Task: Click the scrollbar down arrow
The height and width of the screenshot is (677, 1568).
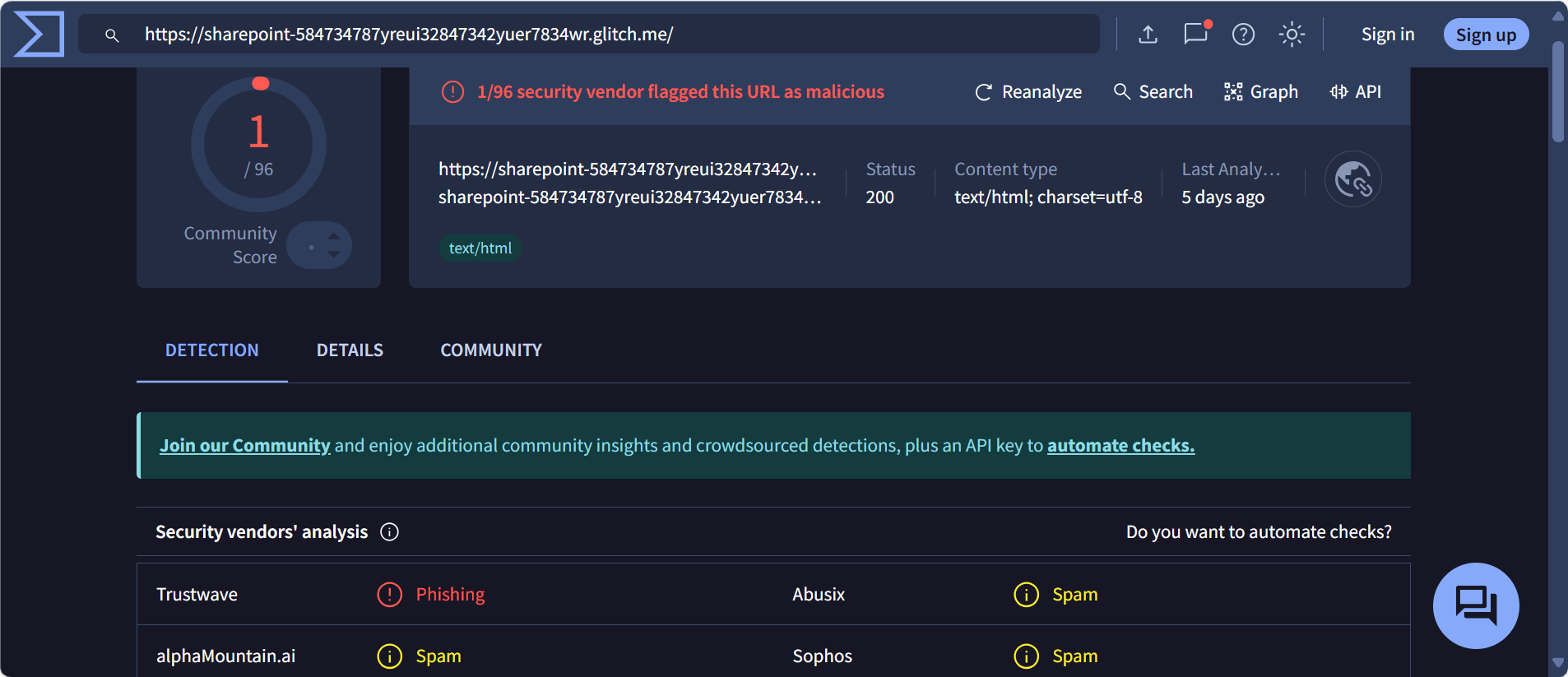Action: 1558,662
